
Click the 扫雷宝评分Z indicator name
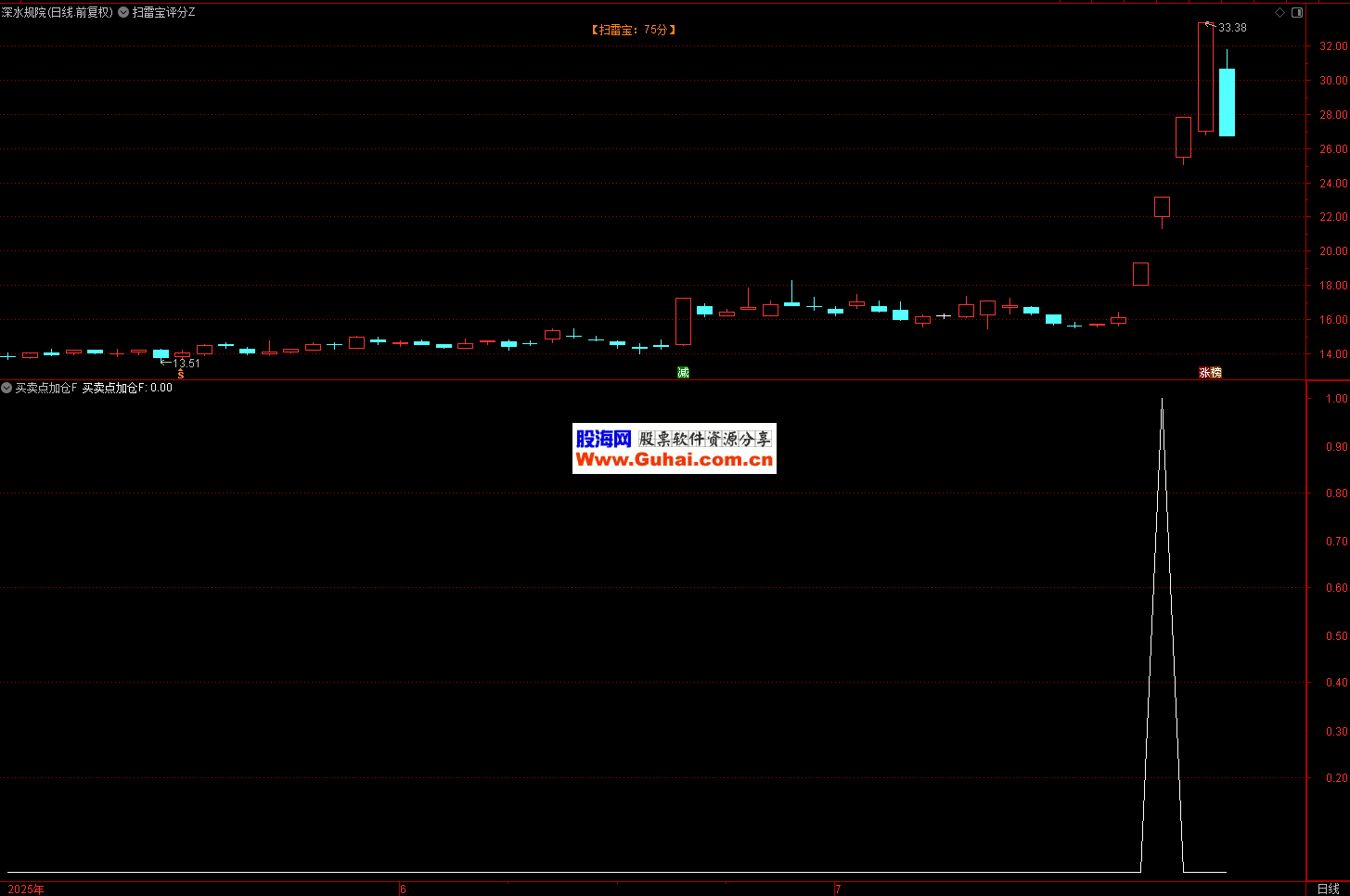(x=164, y=12)
